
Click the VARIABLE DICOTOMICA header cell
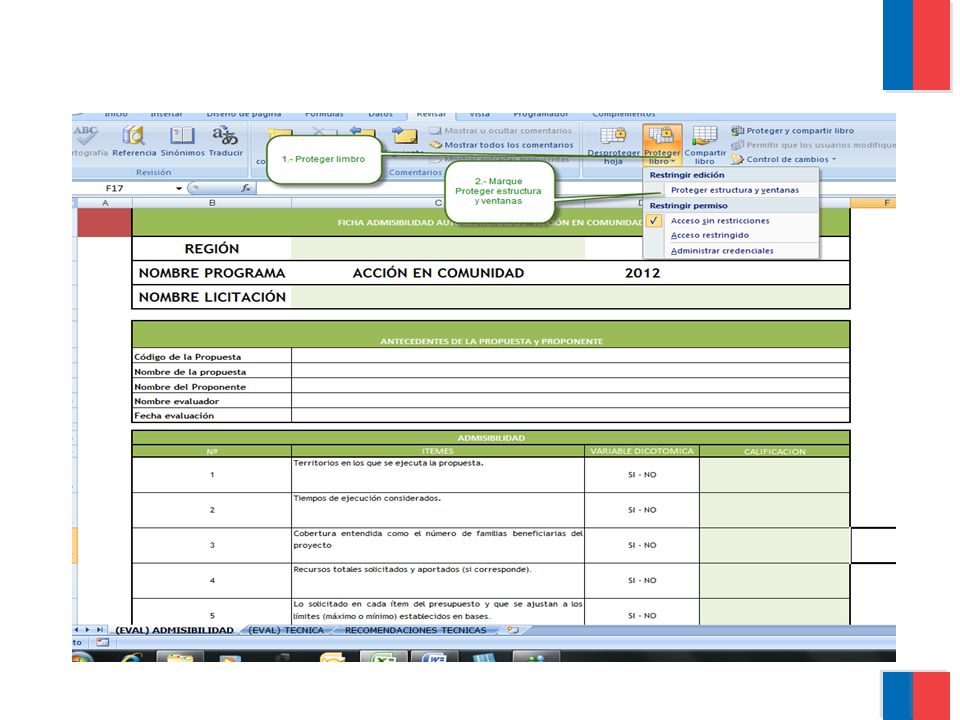[642, 451]
